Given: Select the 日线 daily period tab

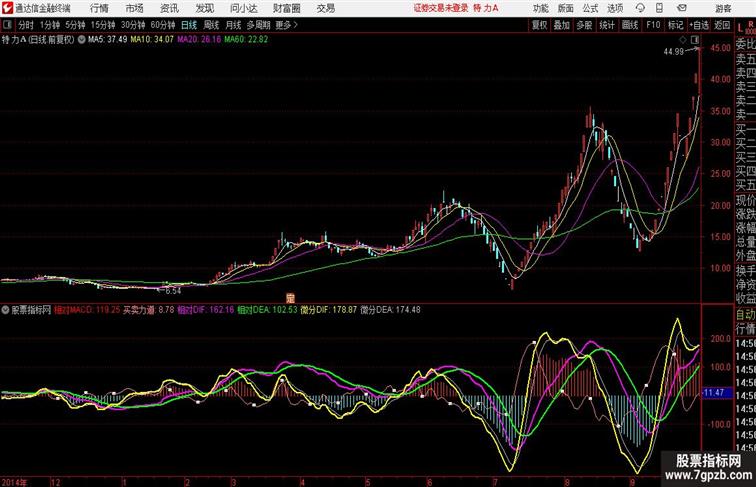Looking at the screenshot, I should 189,25.
